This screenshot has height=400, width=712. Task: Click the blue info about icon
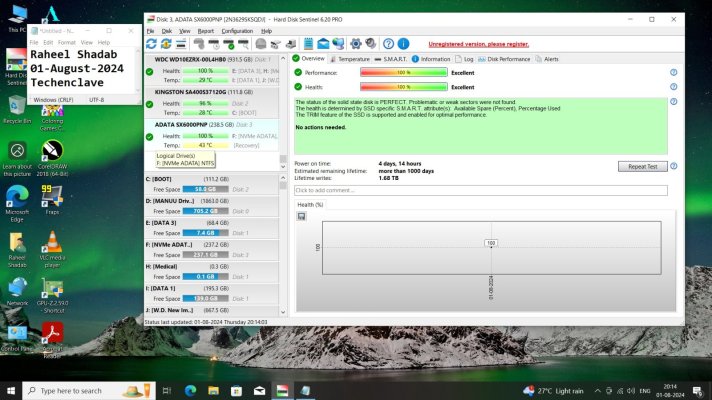pyautogui.click(x=403, y=44)
